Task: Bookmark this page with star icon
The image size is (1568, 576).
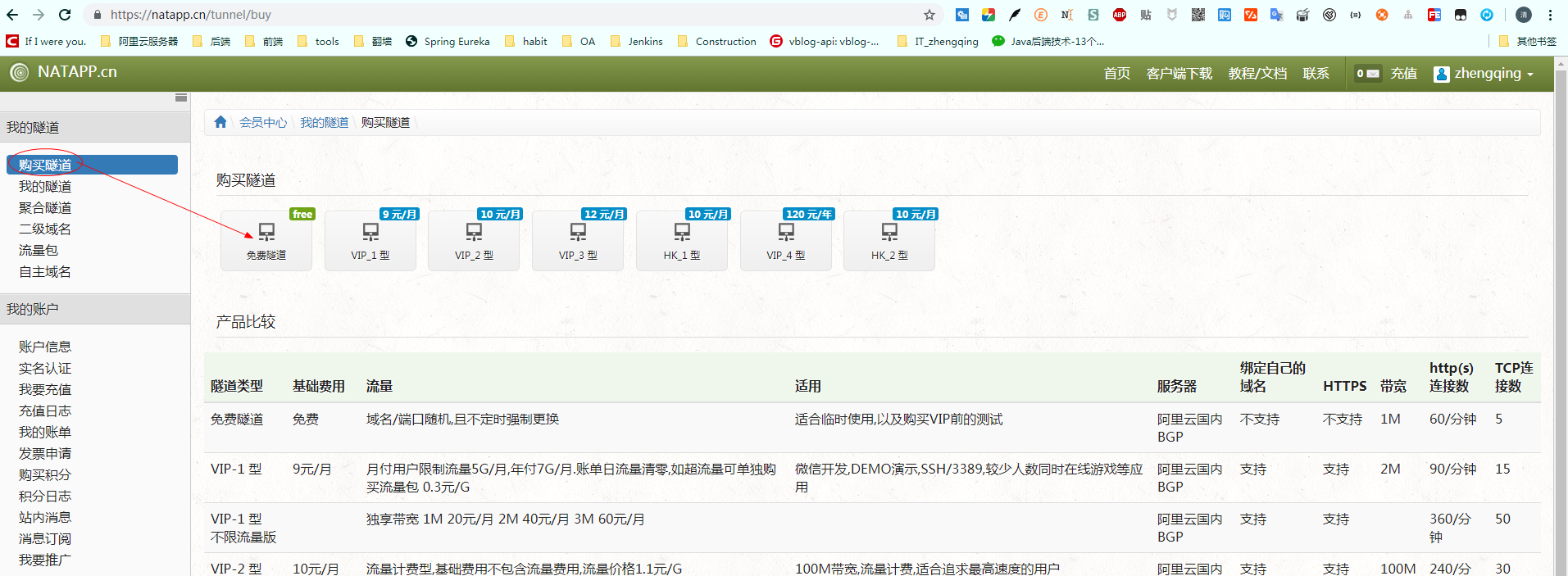Action: [929, 15]
